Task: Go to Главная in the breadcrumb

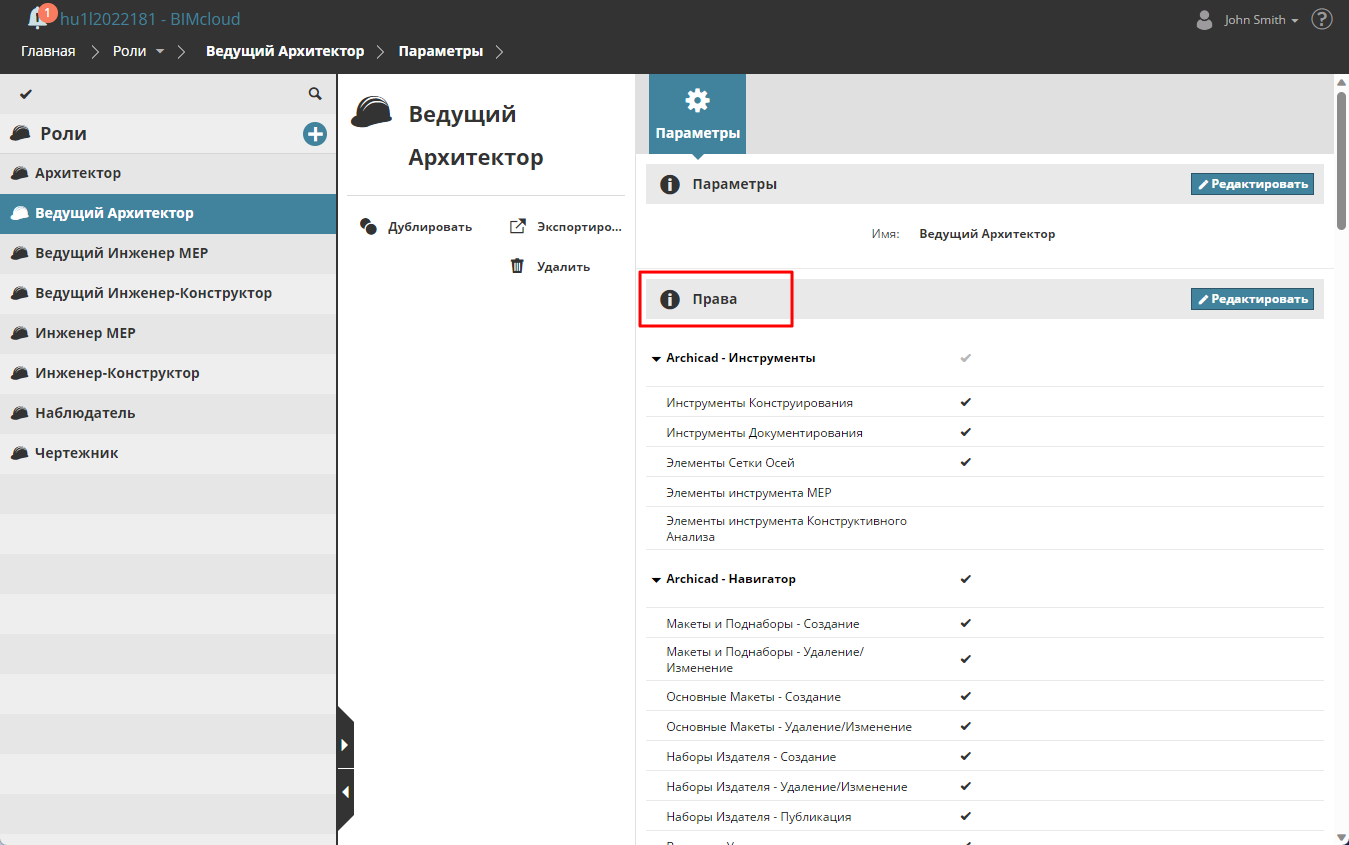Action: [x=48, y=51]
